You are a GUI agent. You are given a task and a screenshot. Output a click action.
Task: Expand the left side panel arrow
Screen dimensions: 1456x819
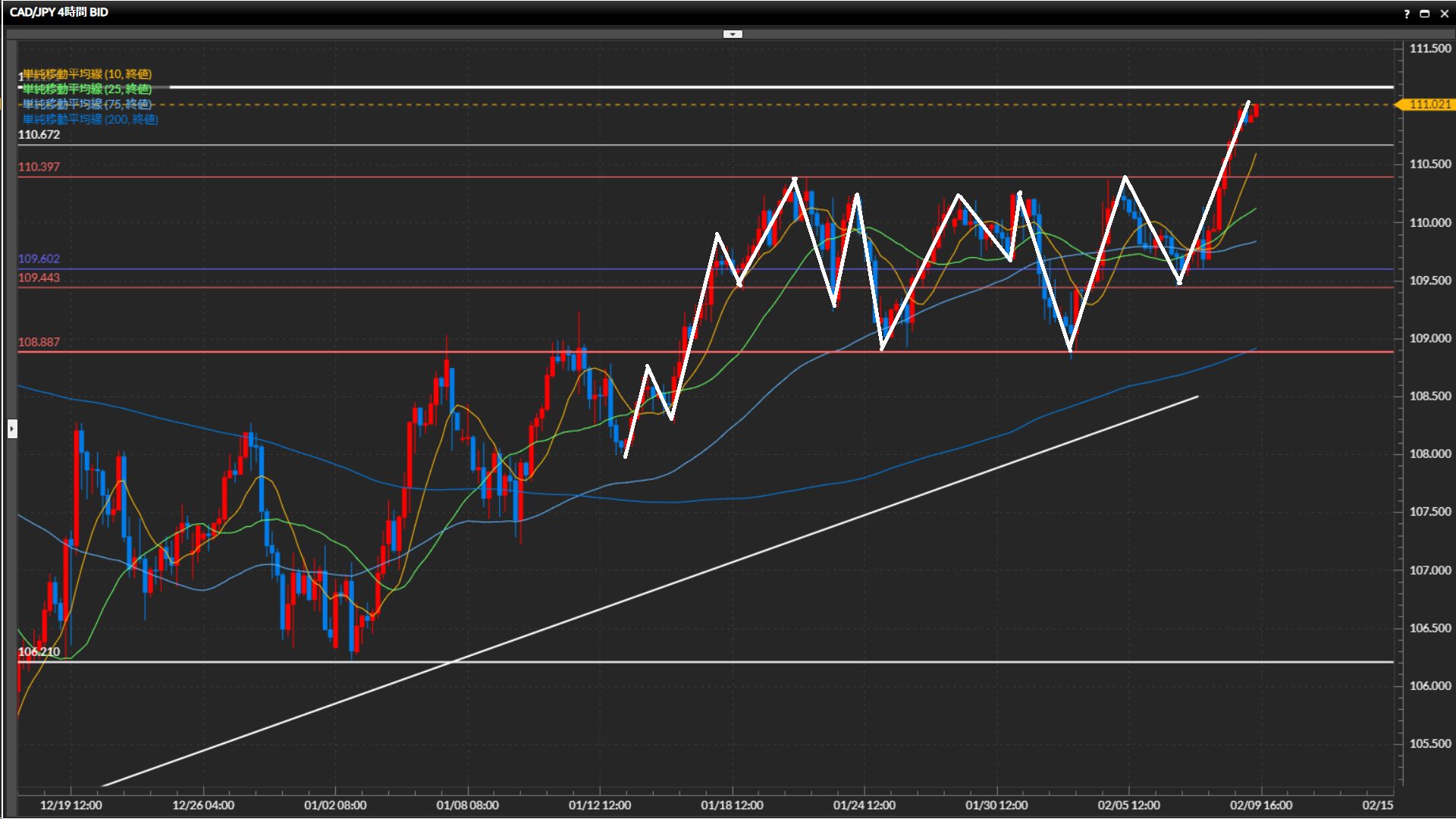[11, 429]
